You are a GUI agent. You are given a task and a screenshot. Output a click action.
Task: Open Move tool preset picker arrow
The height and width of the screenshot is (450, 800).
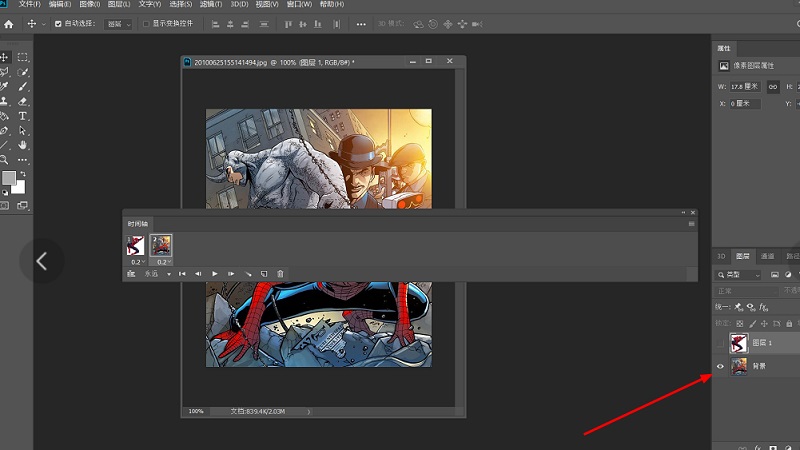click(x=43, y=24)
